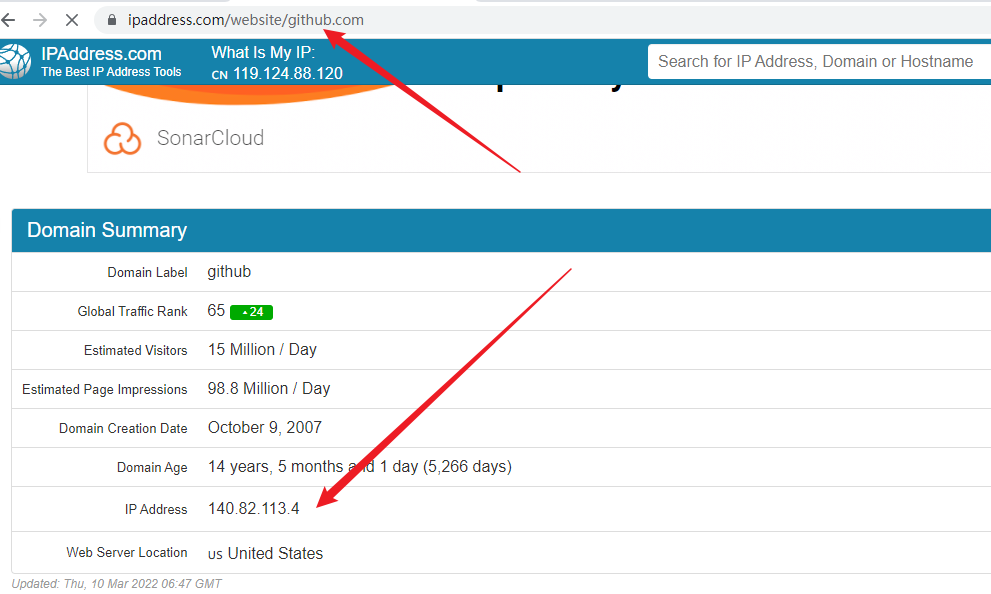Click the SonarCloud ad text
Viewport: 991px width, 594px height.
coord(210,138)
